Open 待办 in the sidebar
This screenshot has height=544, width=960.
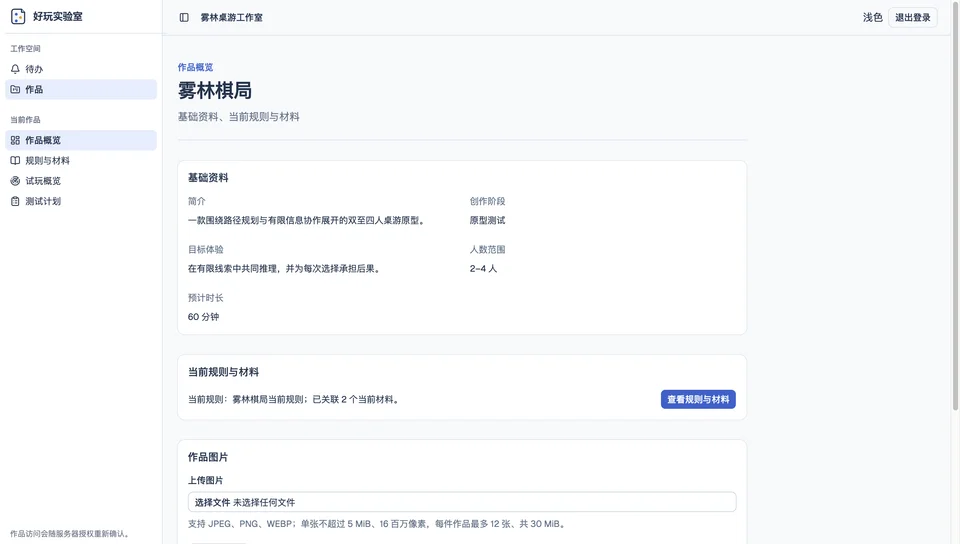81,69
